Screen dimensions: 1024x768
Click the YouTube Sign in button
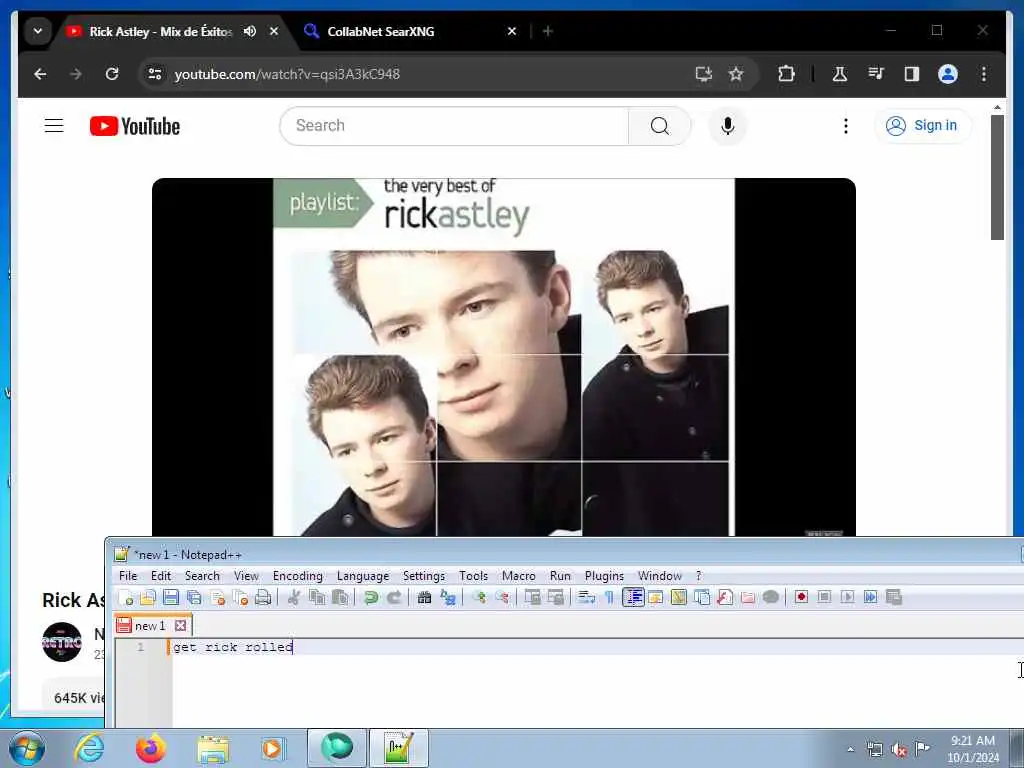923,125
